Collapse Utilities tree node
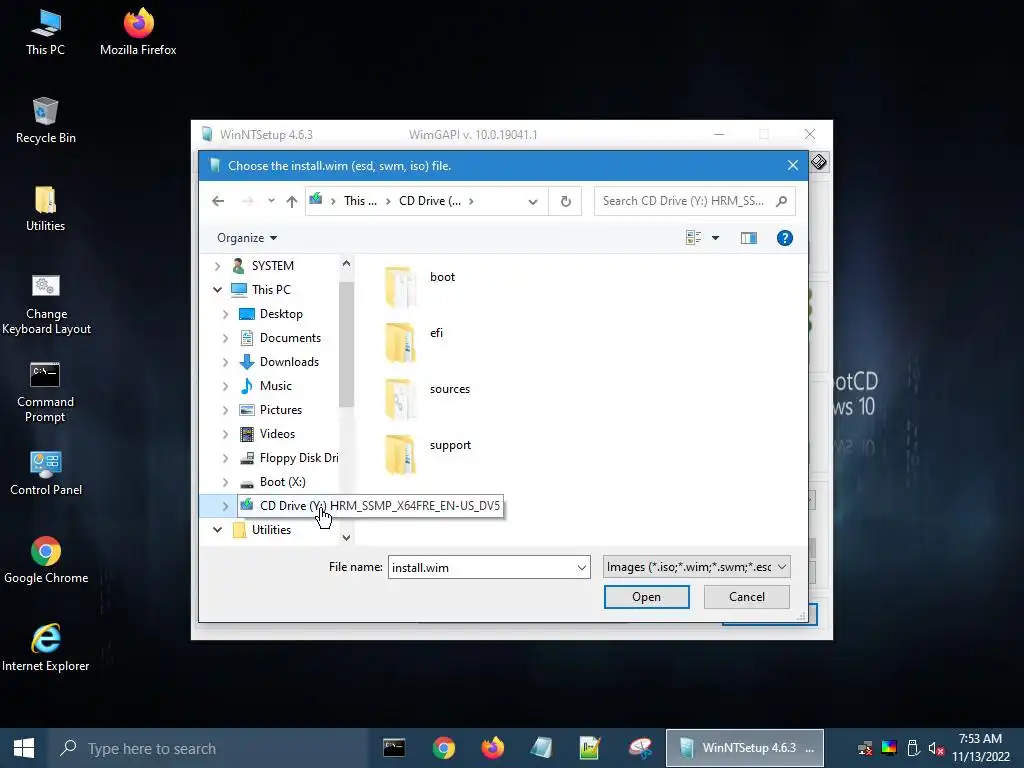The image size is (1024, 768). pos(217,530)
